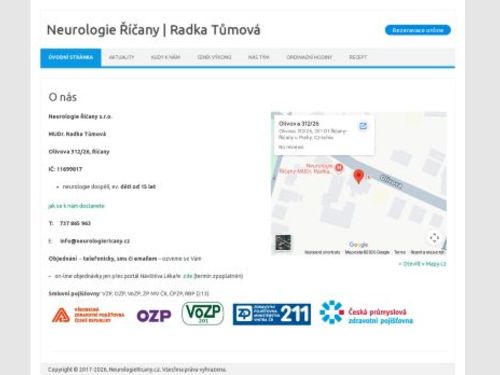Click the footer copyright text
Image resolution: width=500 pixels, height=375 pixels.
[x=137, y=370]
